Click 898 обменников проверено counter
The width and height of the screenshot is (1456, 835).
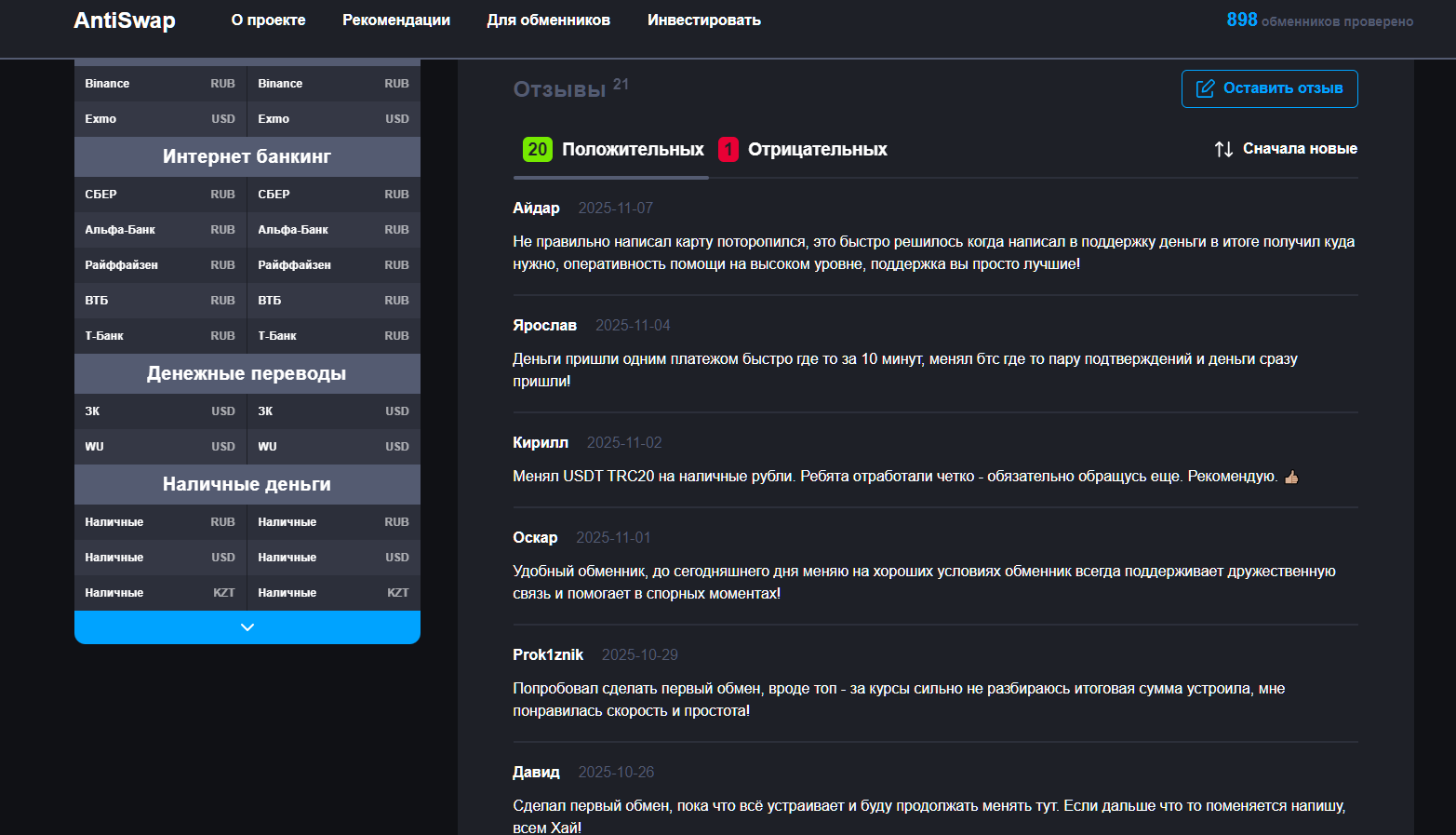(1318, 20)
